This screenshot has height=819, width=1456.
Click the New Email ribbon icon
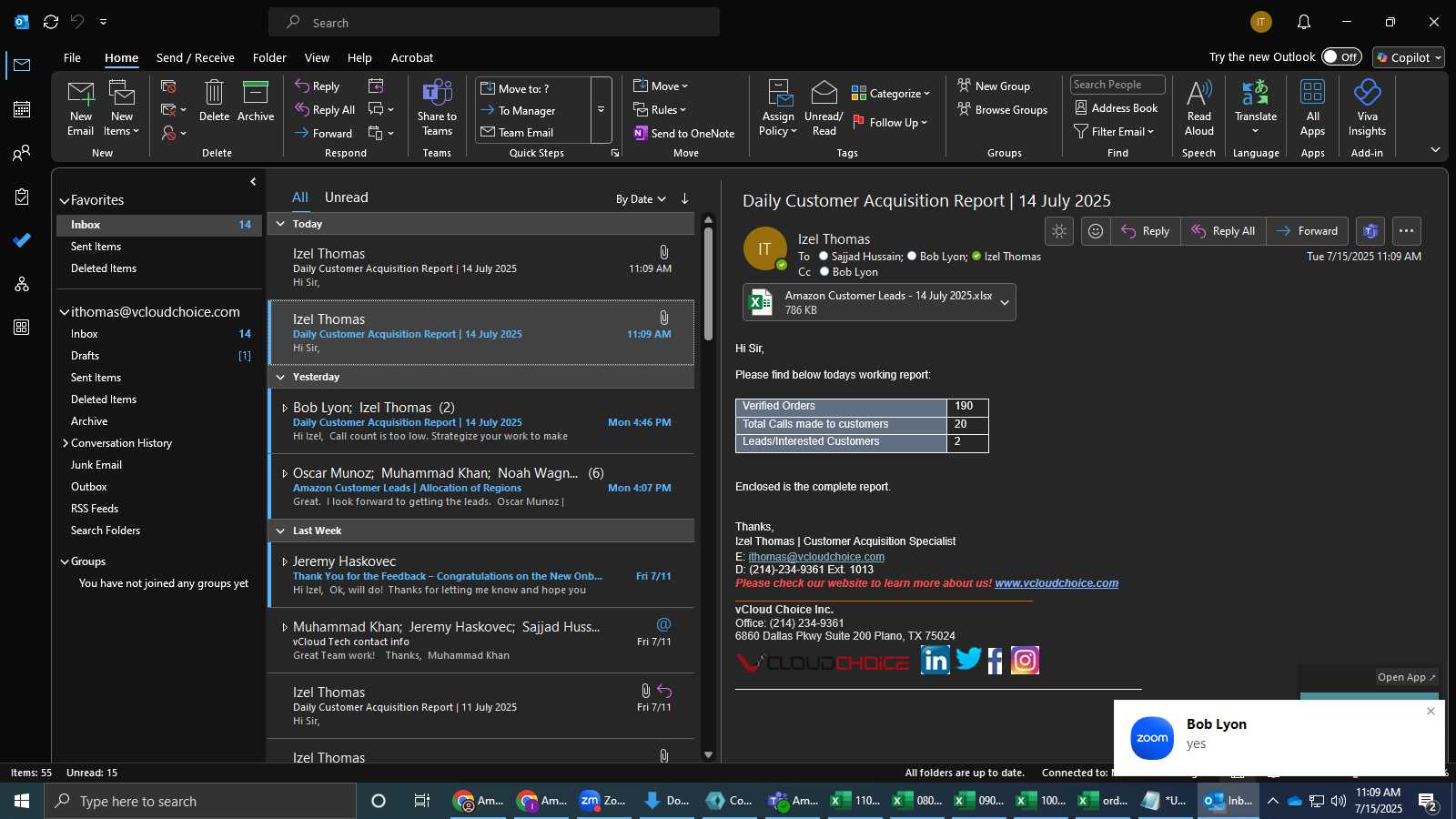tap(81, 108)
